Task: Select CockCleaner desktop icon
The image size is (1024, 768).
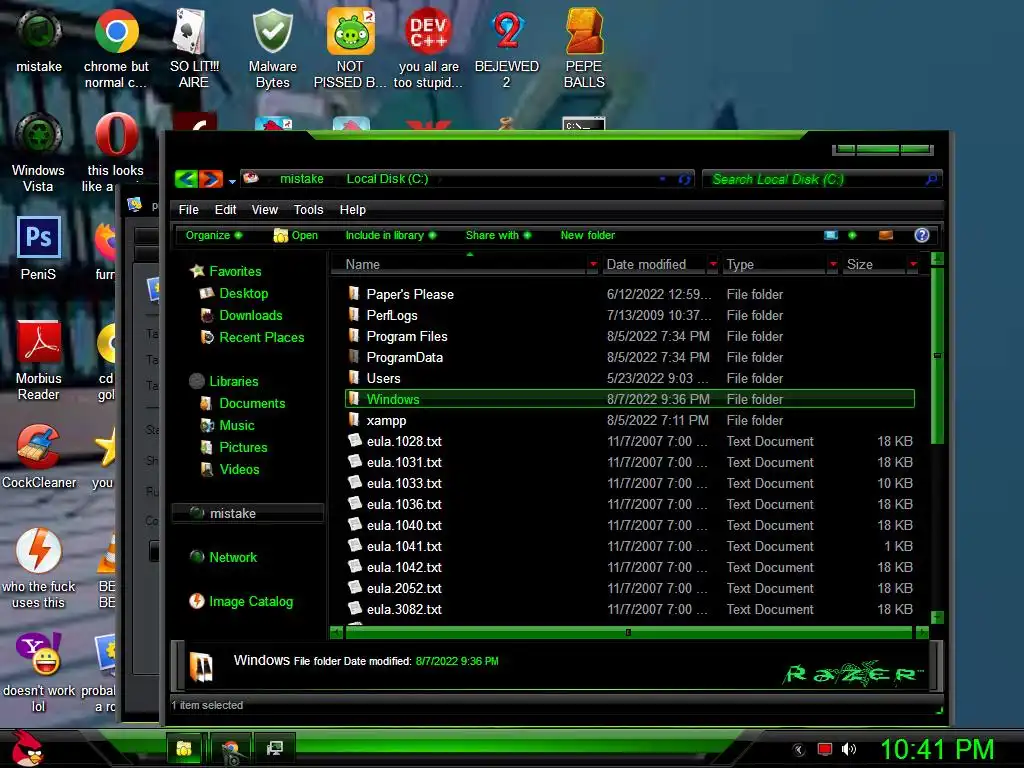Action: click(39, 456)
